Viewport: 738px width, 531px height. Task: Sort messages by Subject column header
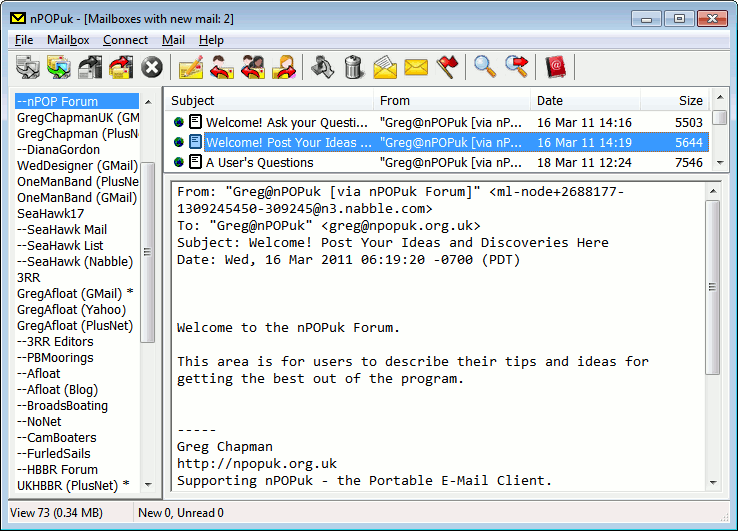[x=269, y=100]
